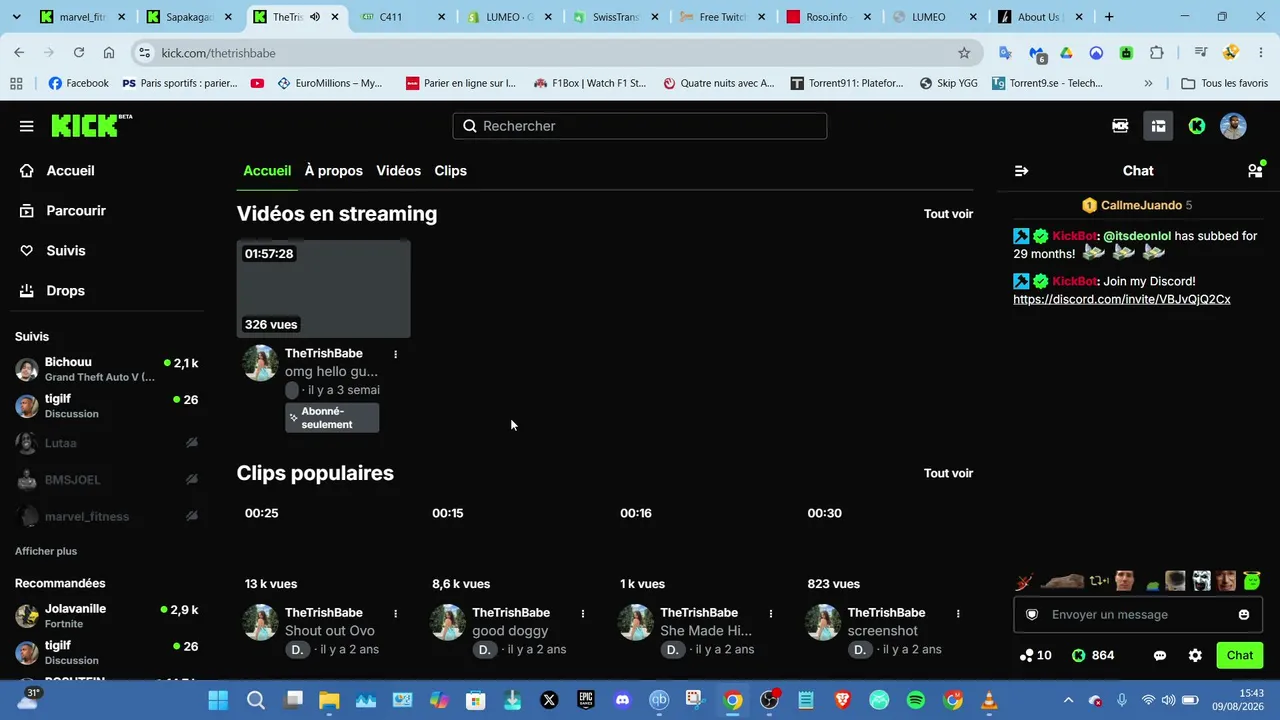Viewport: 1280px width, 720px height.
Task: Open the Windows Start menu
Action: click(x=218, y=700)
